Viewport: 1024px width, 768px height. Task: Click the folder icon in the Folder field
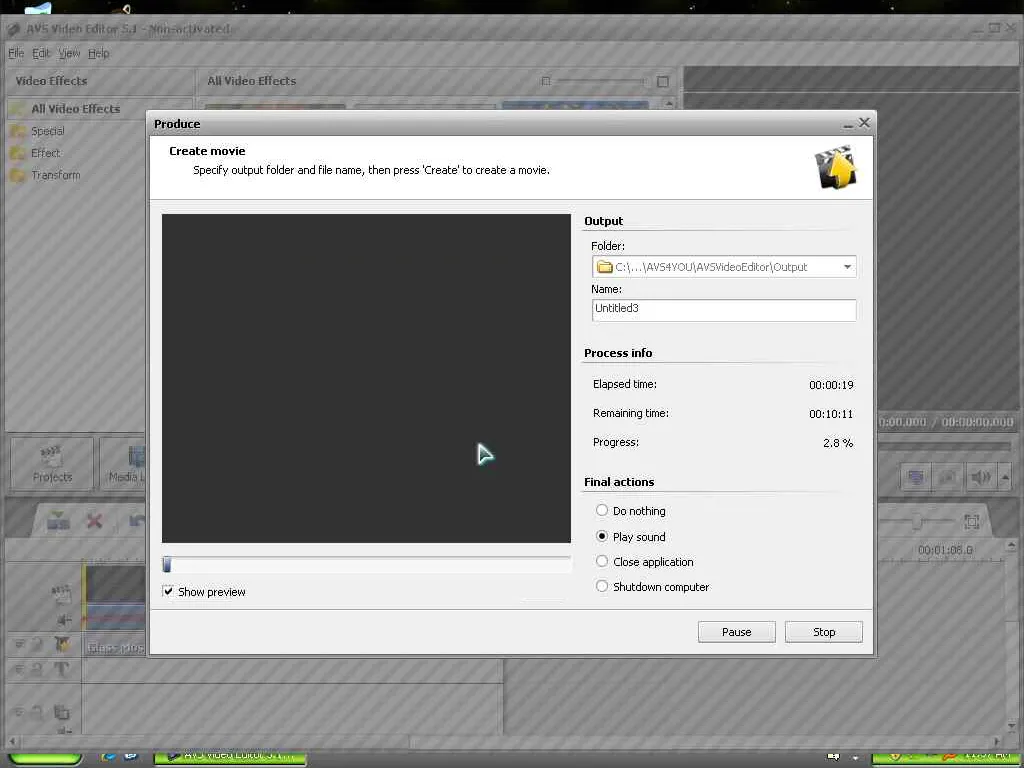click(x=605, y=266)
